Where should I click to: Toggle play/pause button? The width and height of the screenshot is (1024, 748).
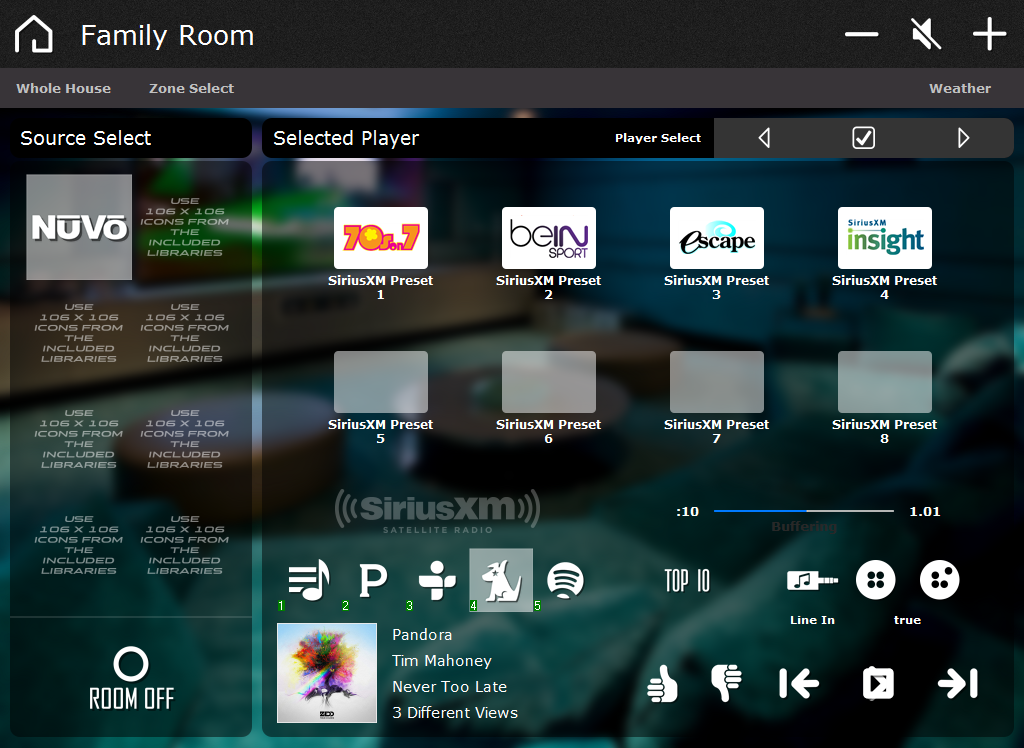click(878, 683)
